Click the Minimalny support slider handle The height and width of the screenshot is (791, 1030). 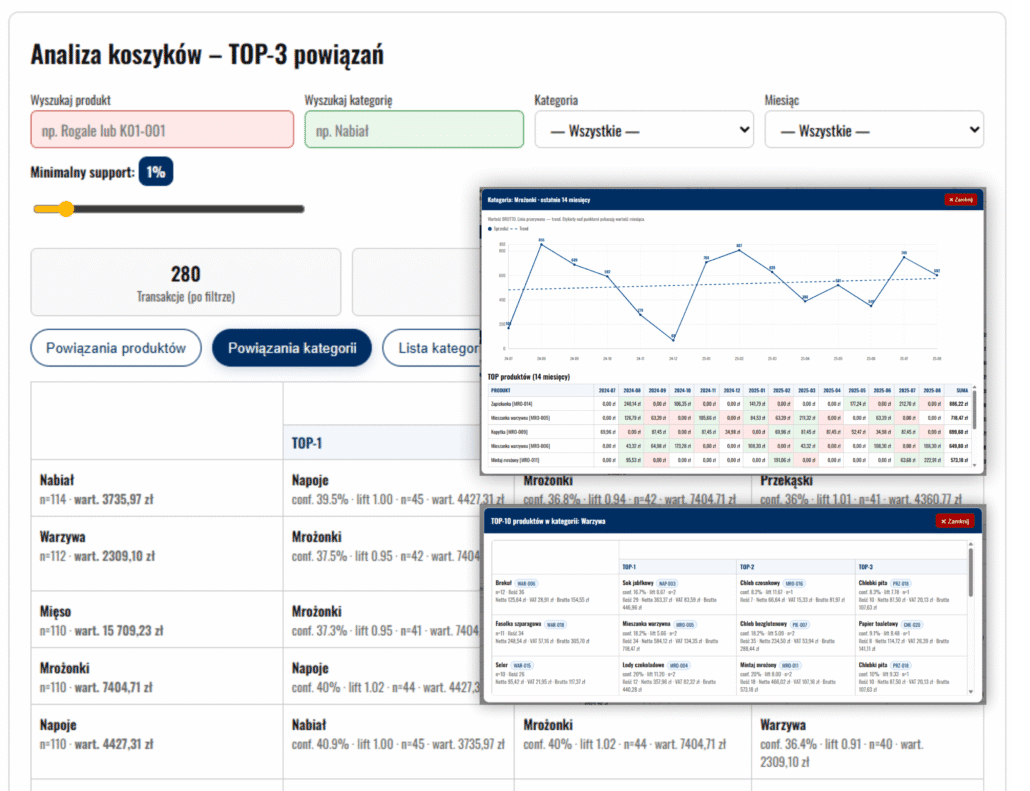click(66, 209)
